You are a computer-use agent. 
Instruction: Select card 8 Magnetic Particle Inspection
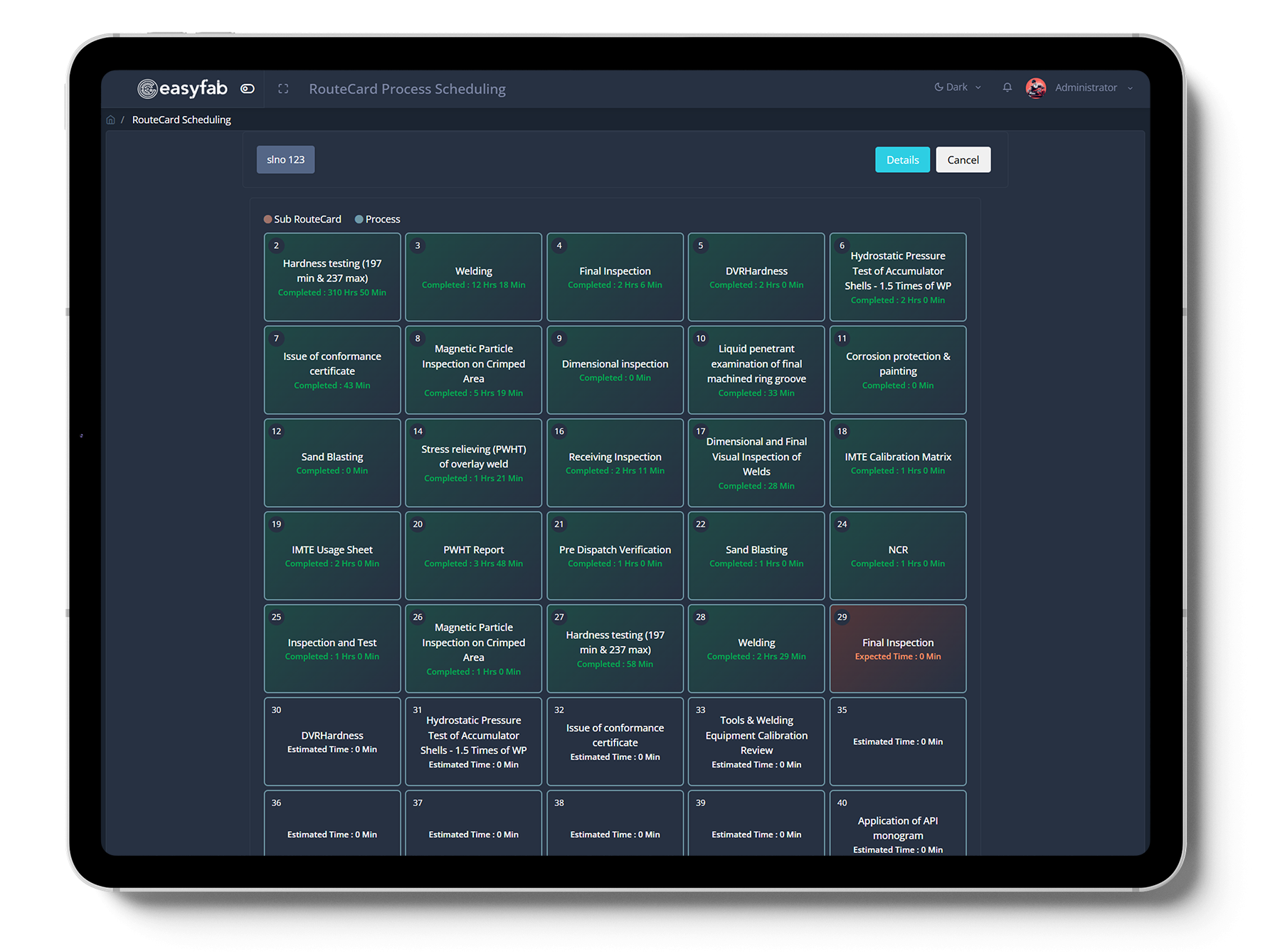(473, 370)
